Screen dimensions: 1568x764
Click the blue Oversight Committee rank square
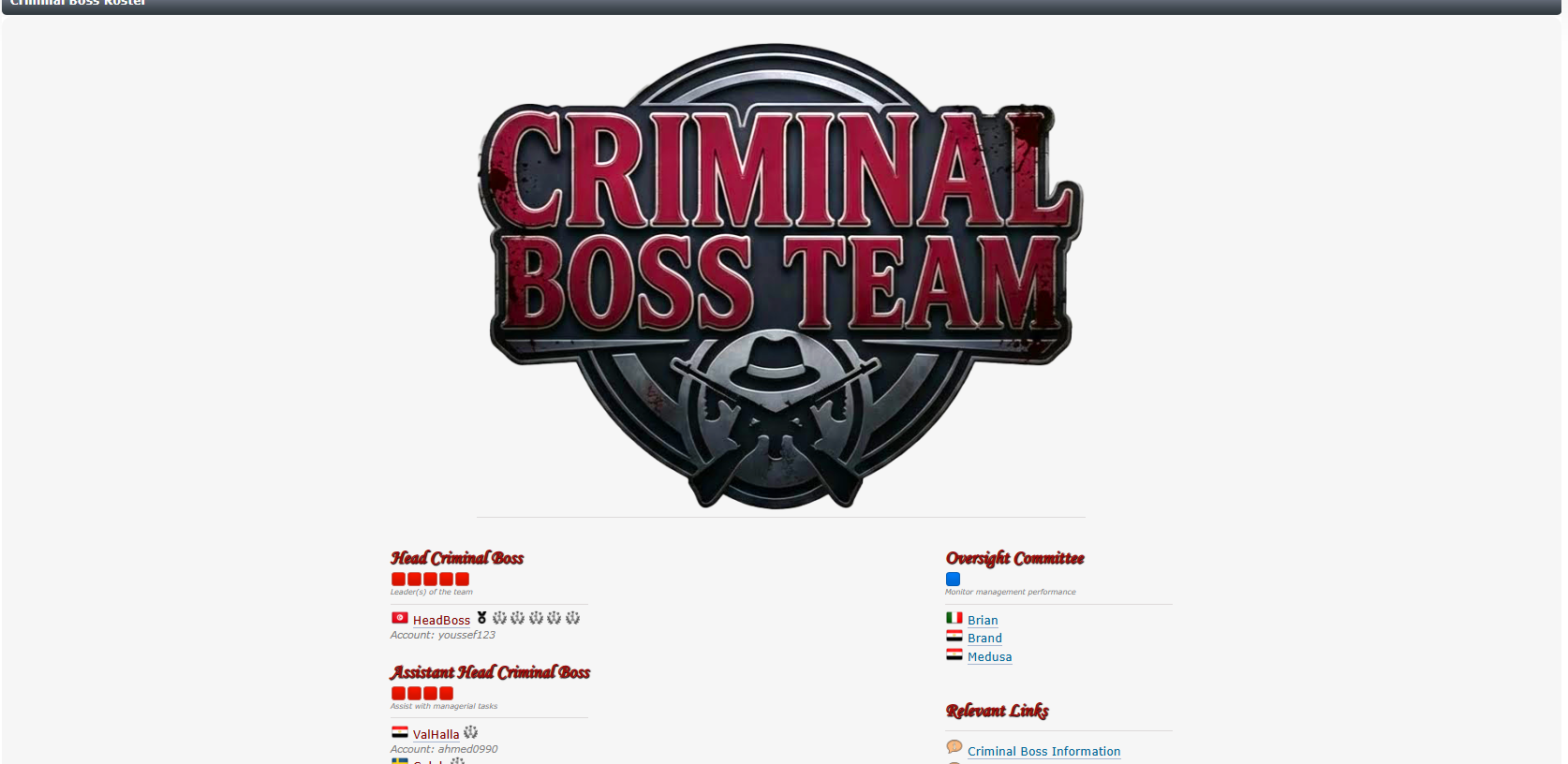tap(953, 580)
